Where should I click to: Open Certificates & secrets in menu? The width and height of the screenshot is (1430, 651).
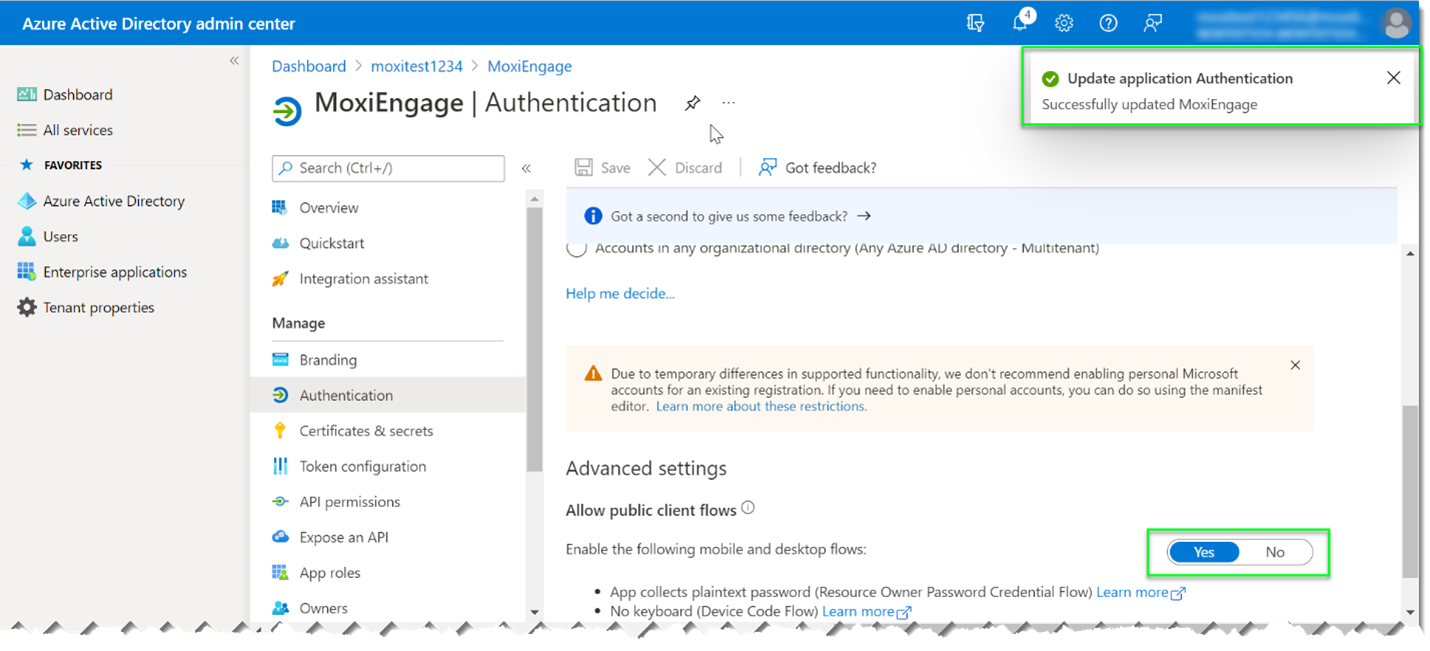click(x=366, y=431)
